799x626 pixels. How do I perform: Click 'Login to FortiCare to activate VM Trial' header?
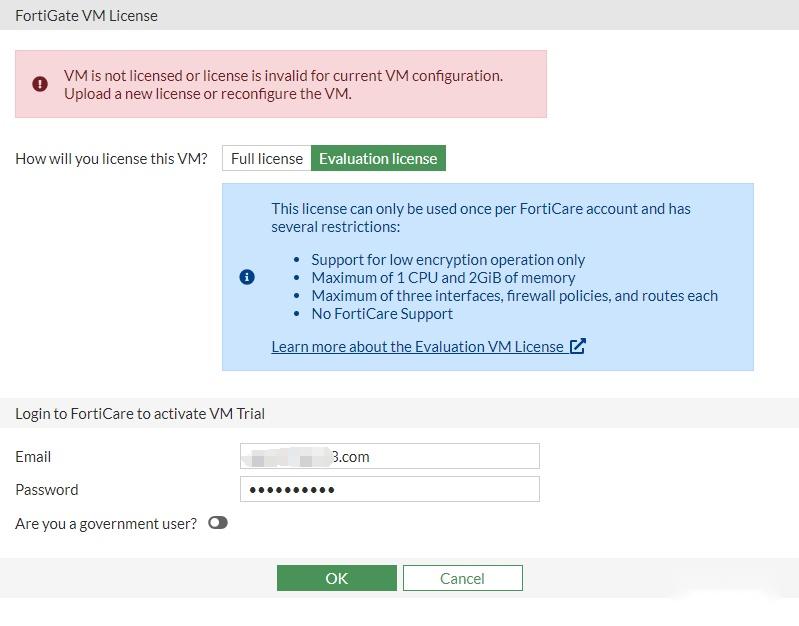[140, 413]
